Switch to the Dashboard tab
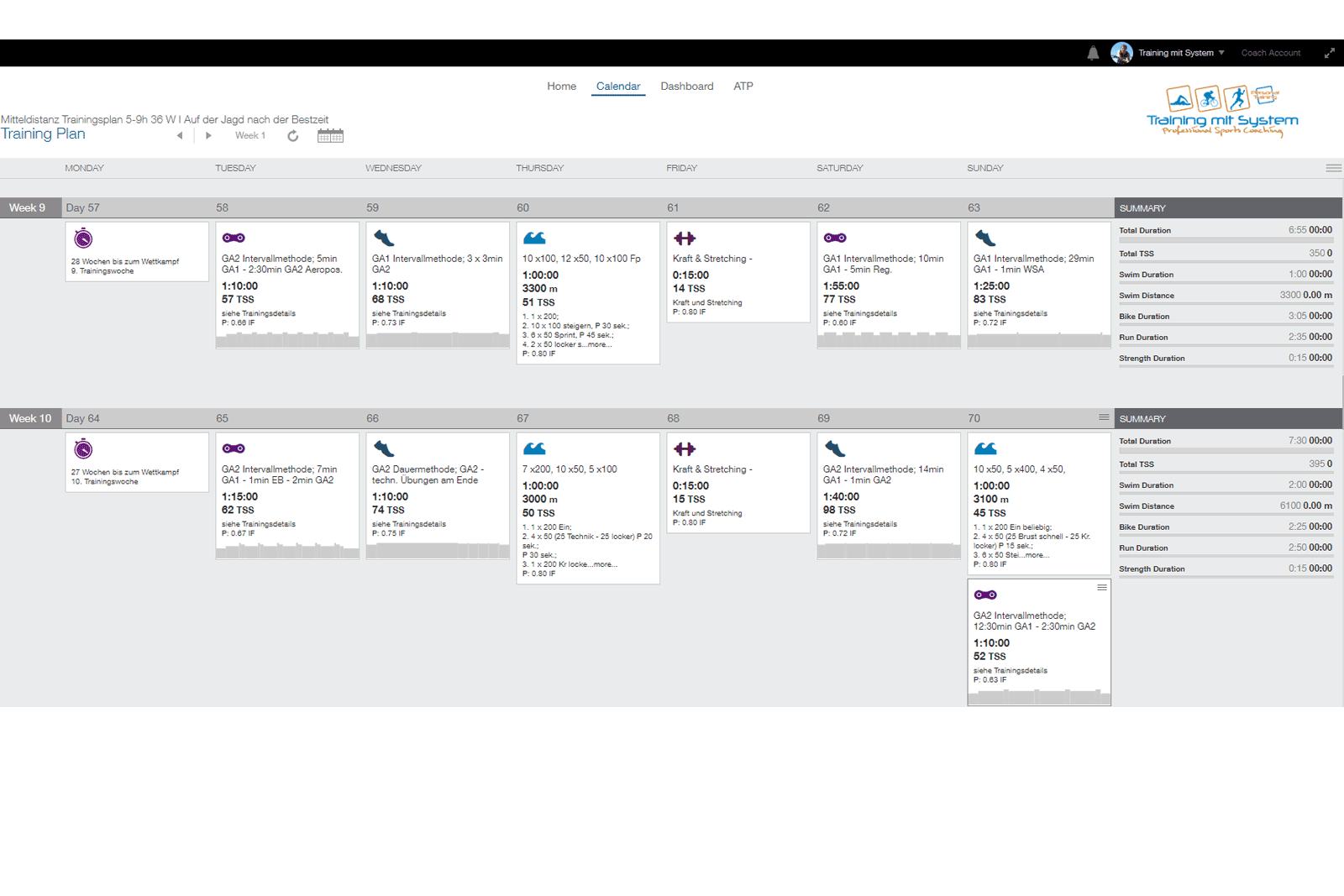 click(686, 86)
